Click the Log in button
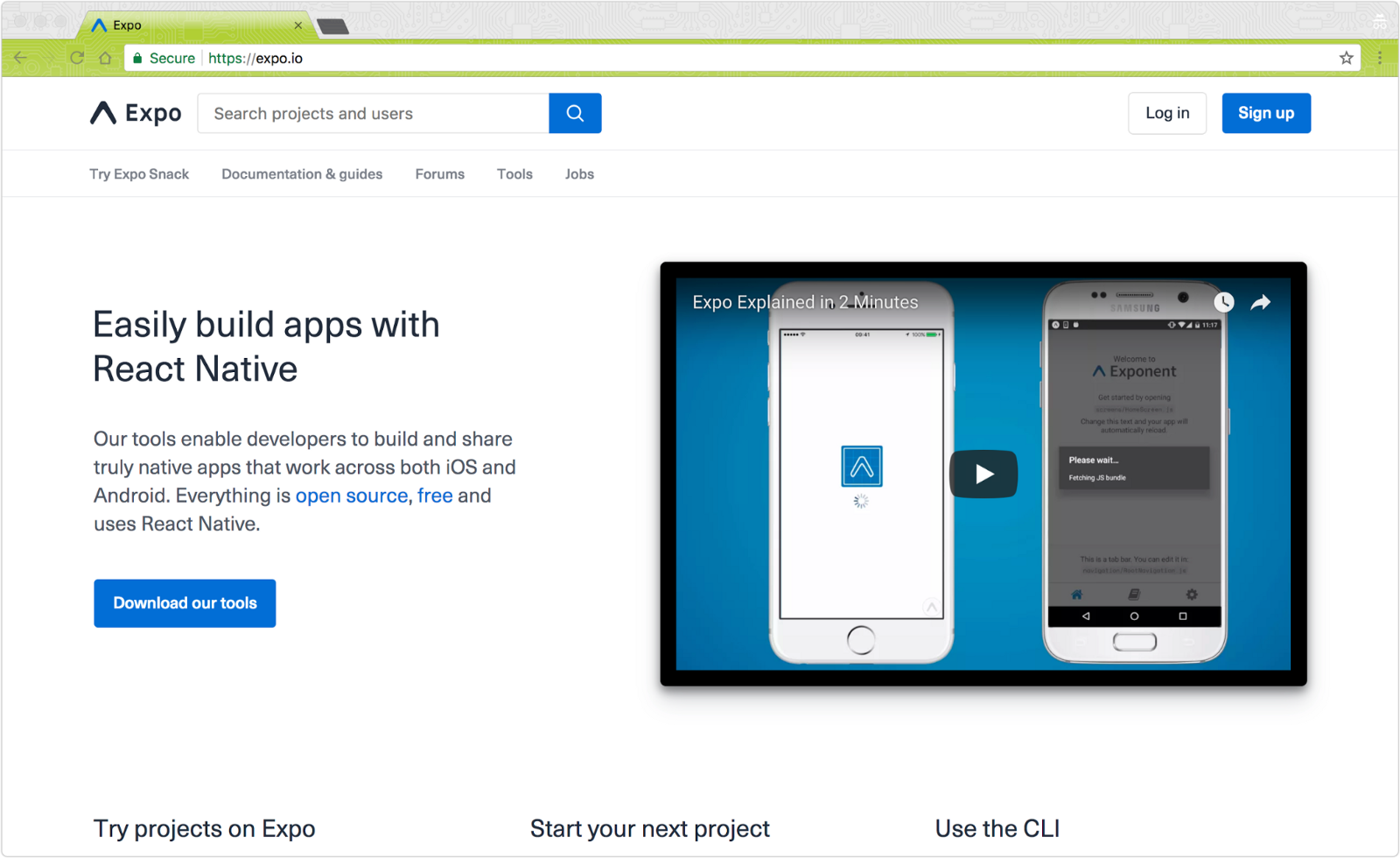 coord(1167,113)
